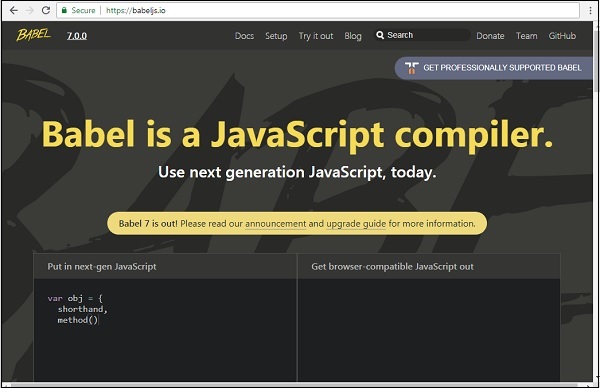
Task: Open the upgrade guide link
Action: 356,223
